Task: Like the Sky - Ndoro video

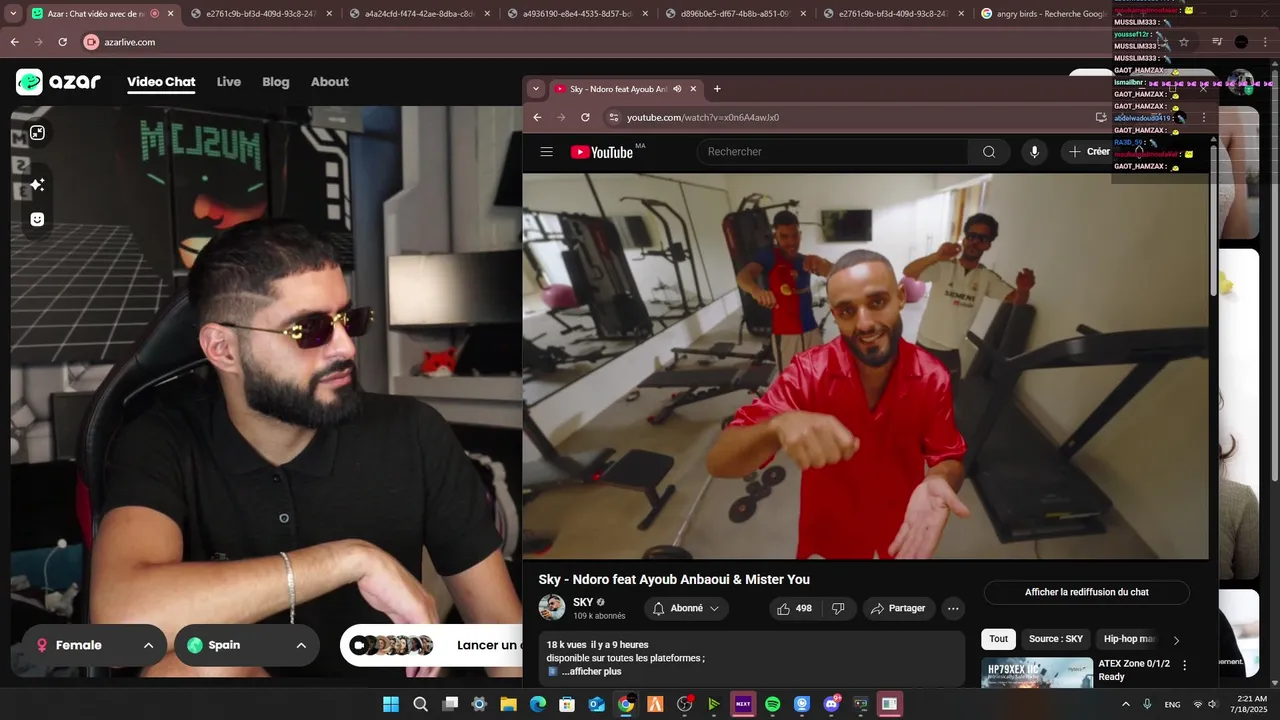Action: (x=795, y=608)
